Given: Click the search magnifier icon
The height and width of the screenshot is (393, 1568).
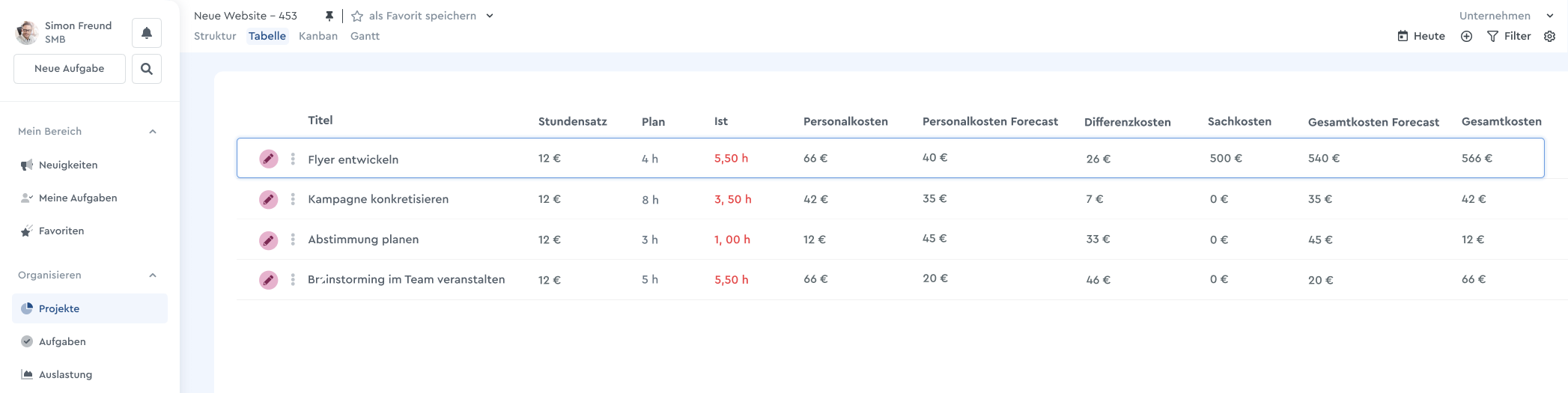Looking at the screenshot, I should click(147, 69).
